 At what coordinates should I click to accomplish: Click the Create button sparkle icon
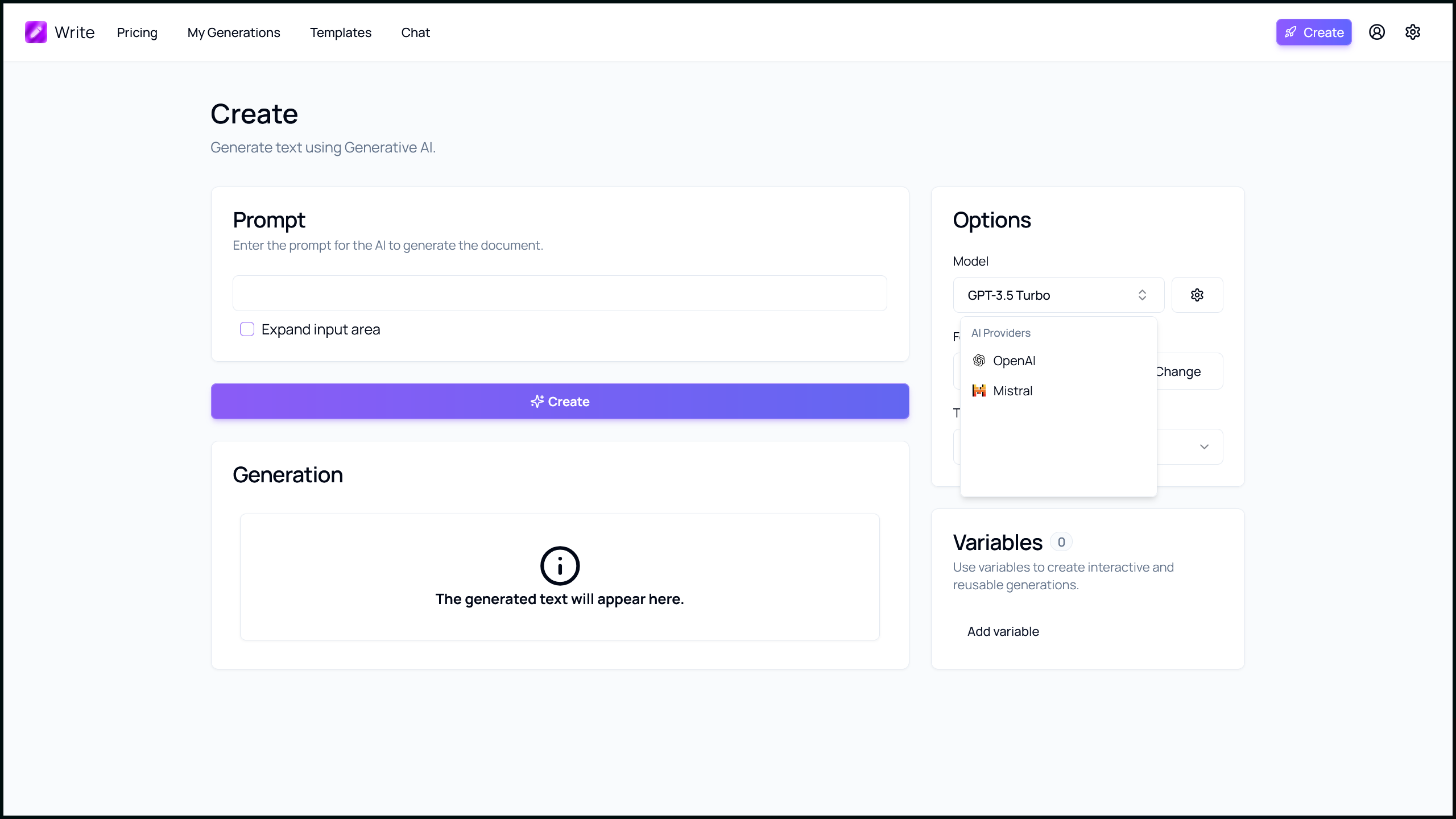click(x=537, y=401)
